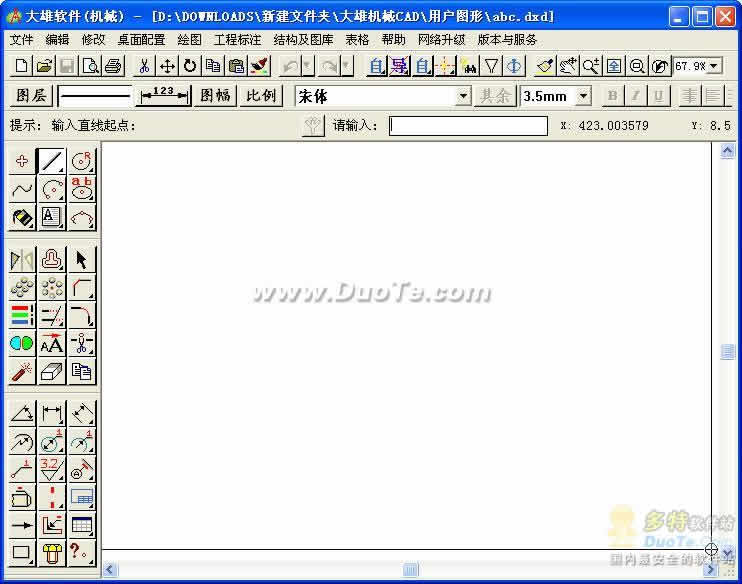Select the Mirror tool
This screenshot has width=742, height=584.
22,260
